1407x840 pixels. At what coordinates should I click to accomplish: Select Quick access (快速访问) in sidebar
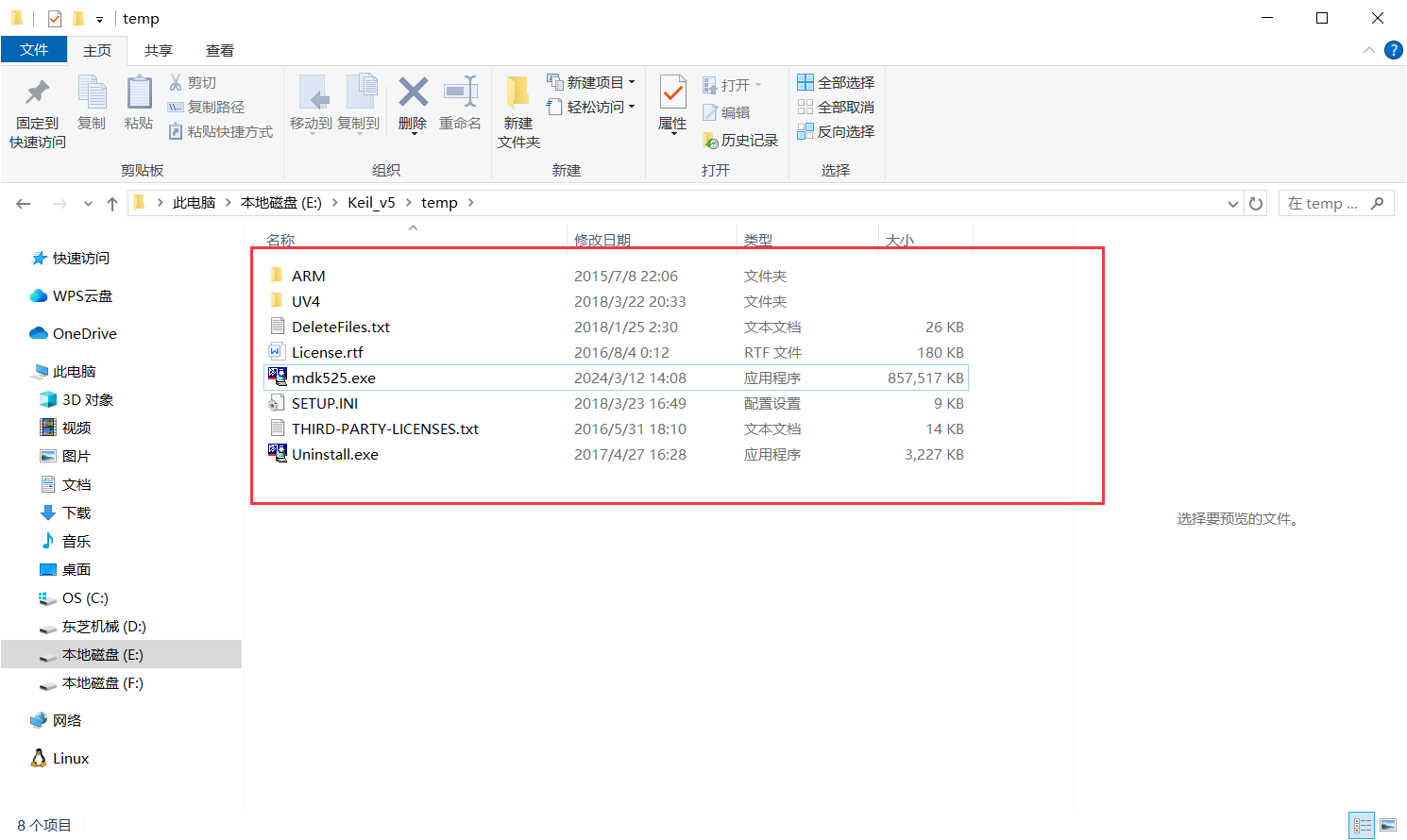(x=70, y=258)
